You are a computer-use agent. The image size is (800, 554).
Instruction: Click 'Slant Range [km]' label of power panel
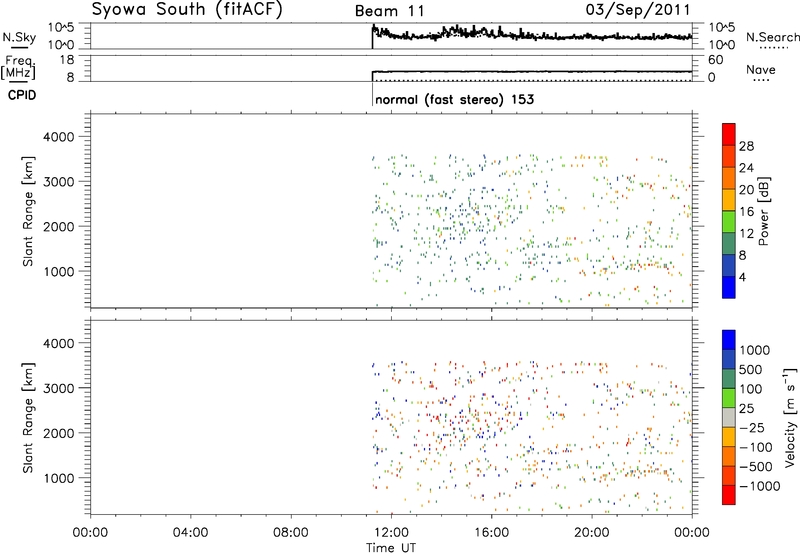[28, 211]
